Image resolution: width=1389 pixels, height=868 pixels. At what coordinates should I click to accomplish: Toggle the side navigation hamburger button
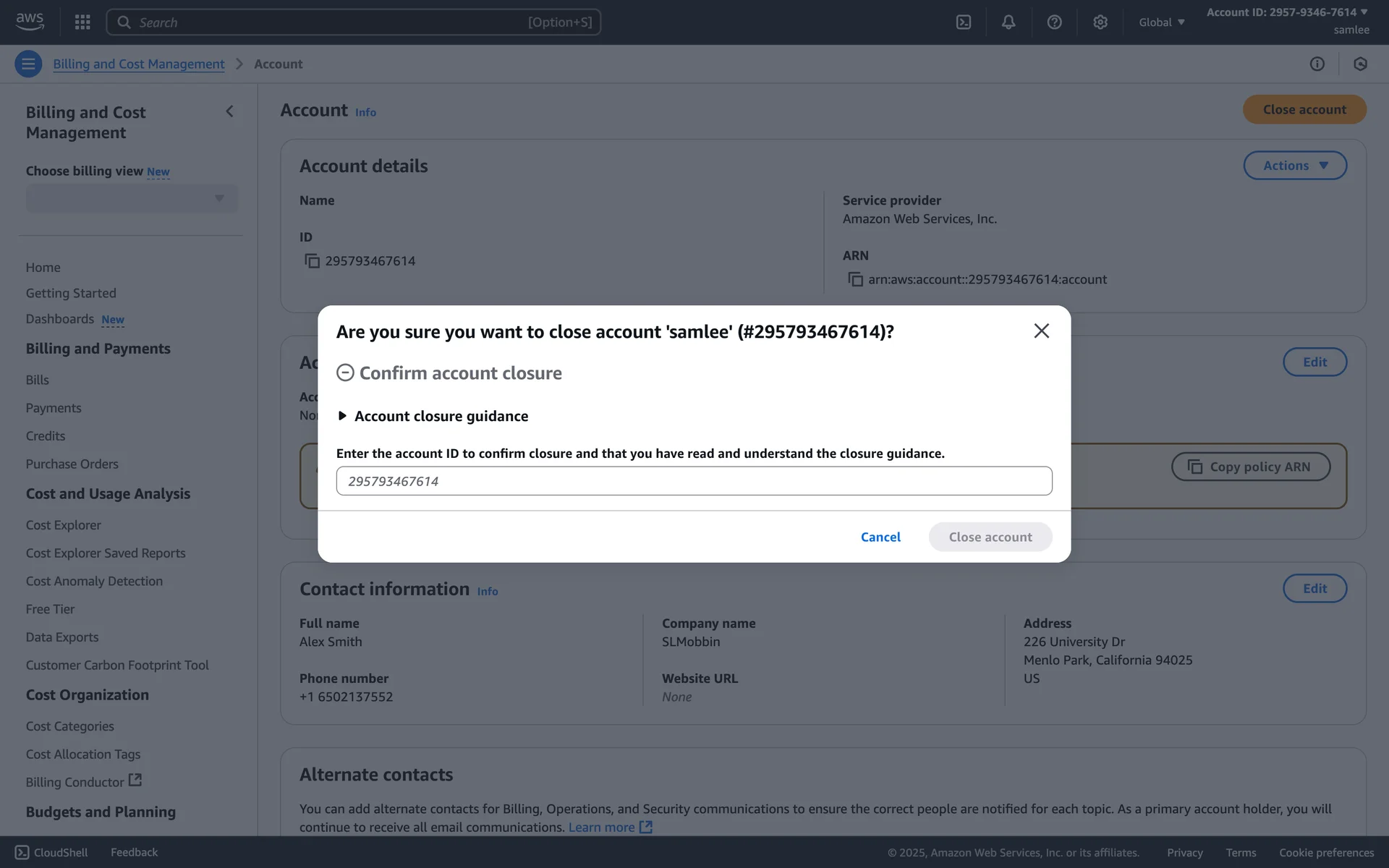coord(28,64)
